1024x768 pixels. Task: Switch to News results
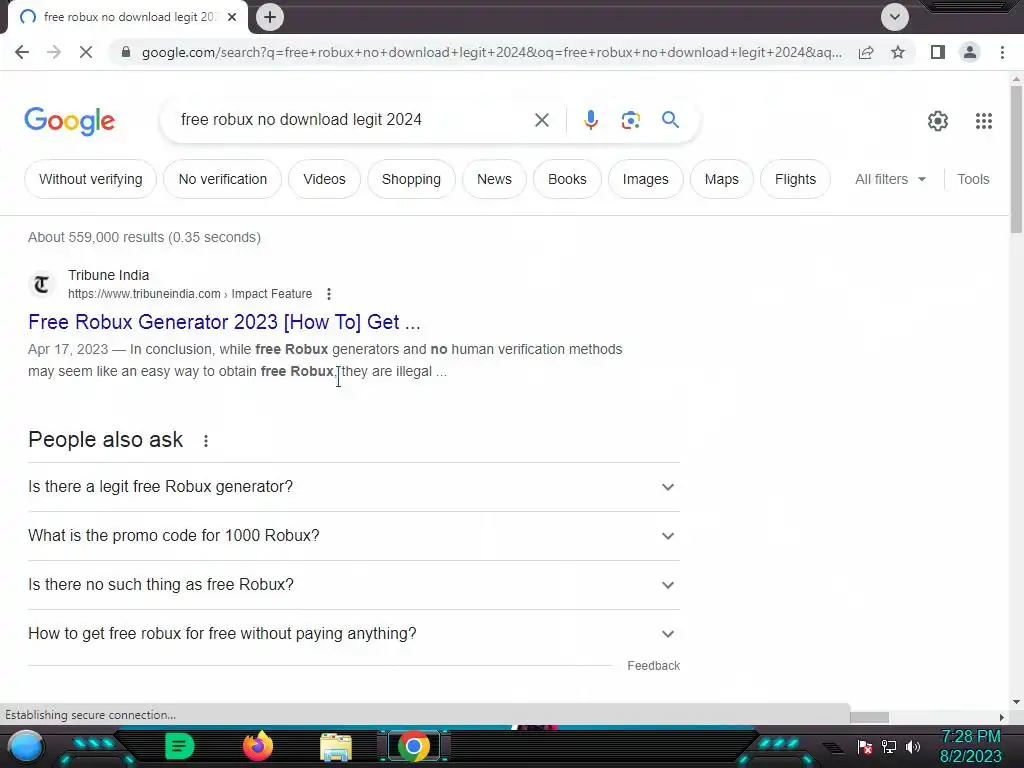coord(494,179)
